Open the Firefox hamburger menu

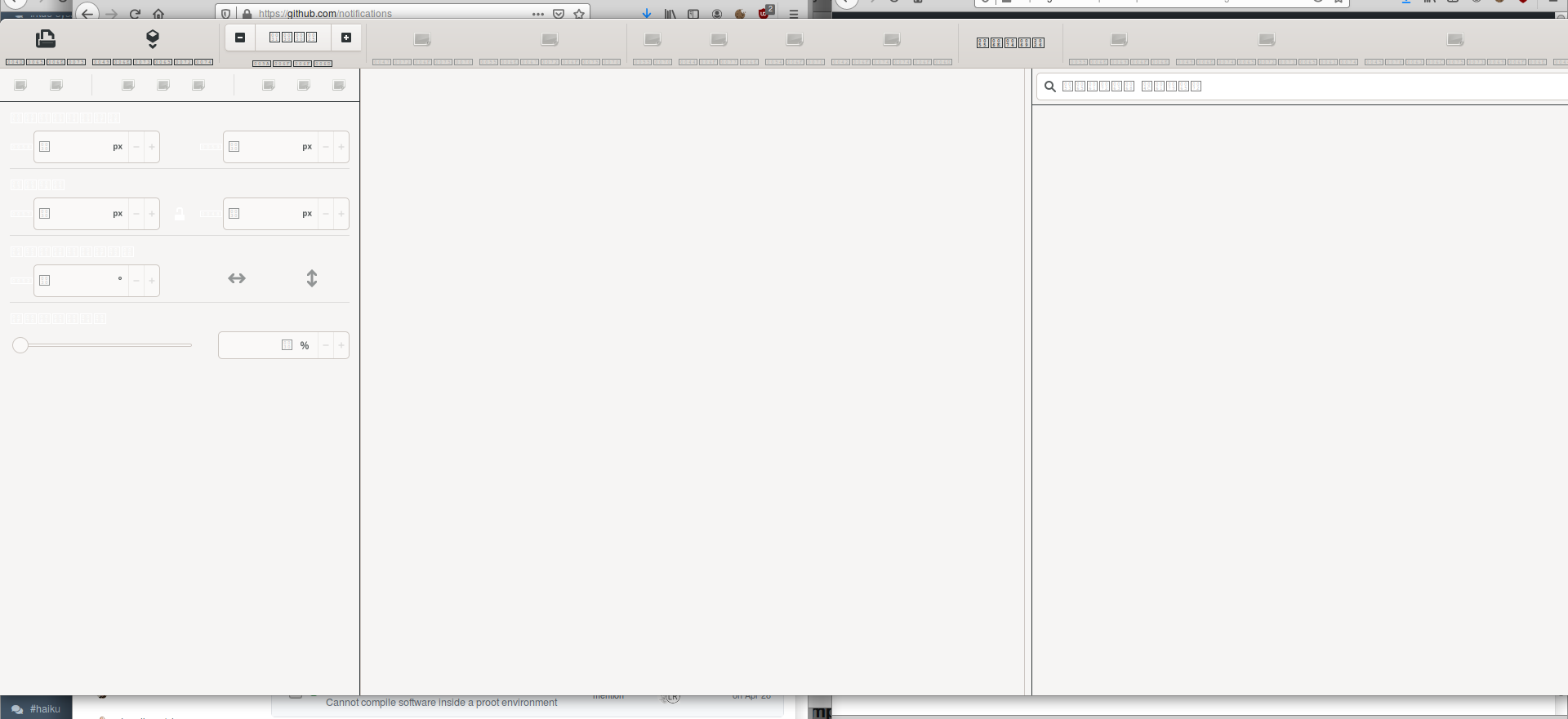794,14
